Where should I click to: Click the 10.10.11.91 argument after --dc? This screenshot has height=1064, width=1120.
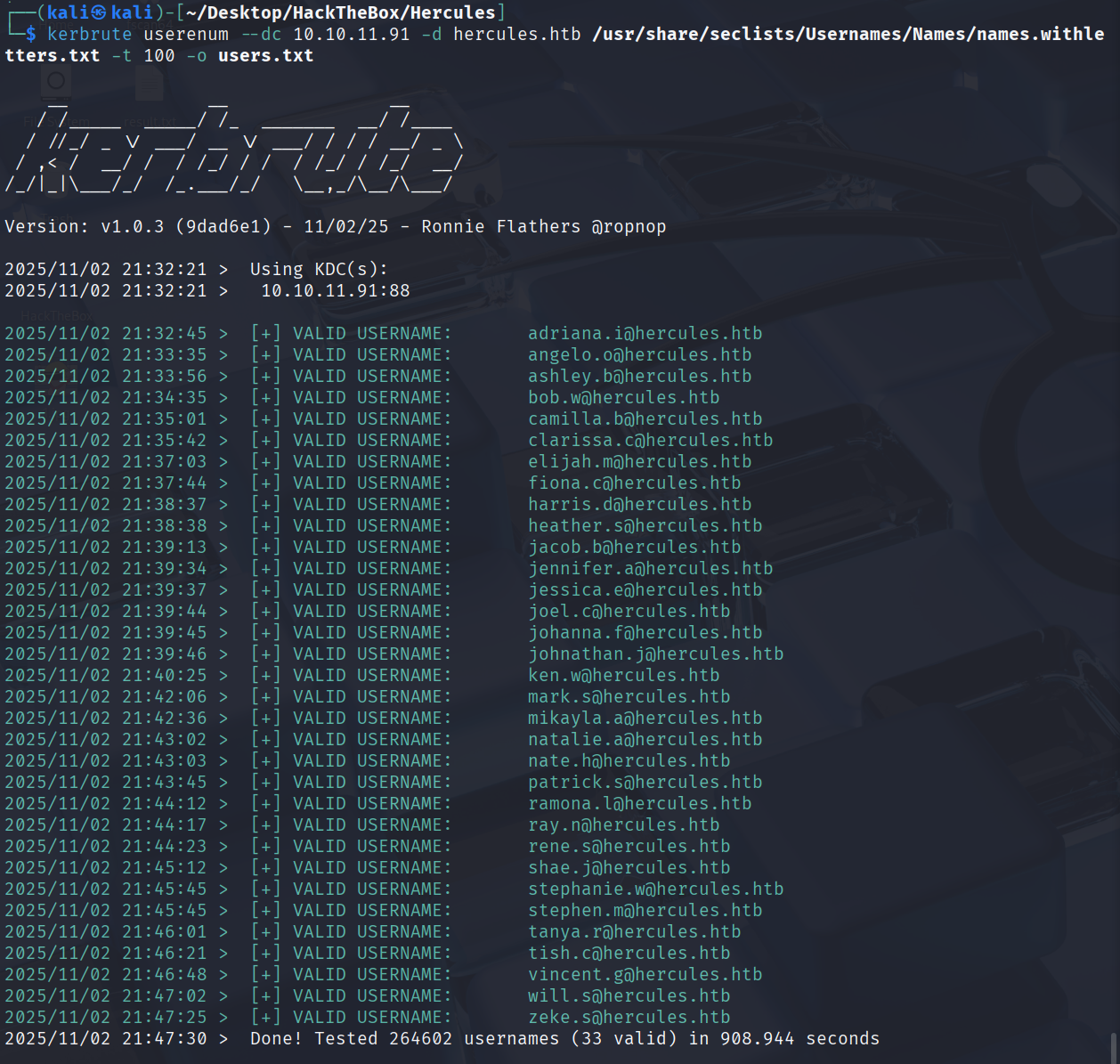(351, 35)
